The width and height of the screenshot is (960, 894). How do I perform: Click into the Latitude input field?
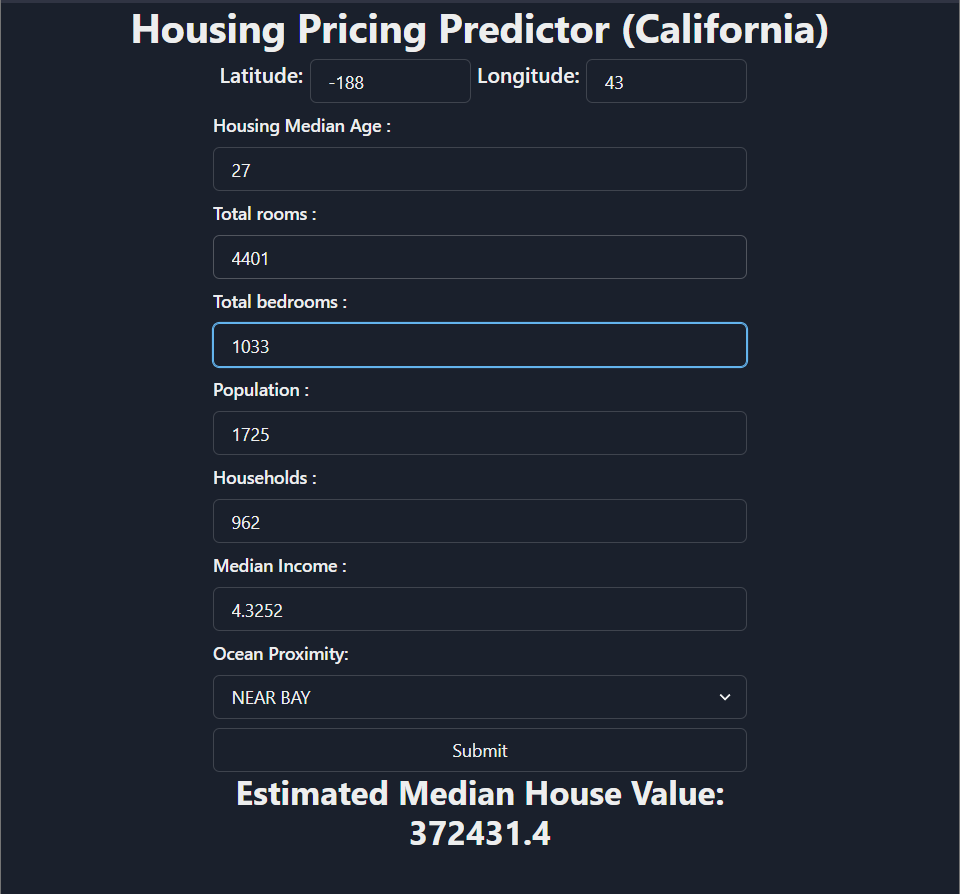pos(390,81)
